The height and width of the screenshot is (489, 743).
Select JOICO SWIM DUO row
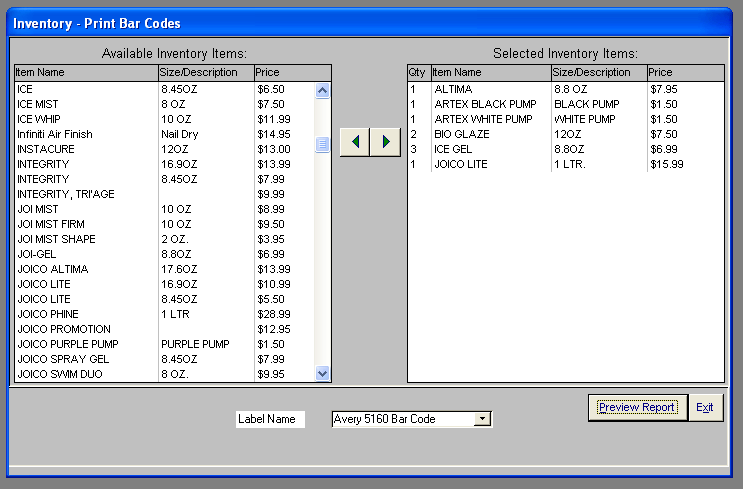165,374
